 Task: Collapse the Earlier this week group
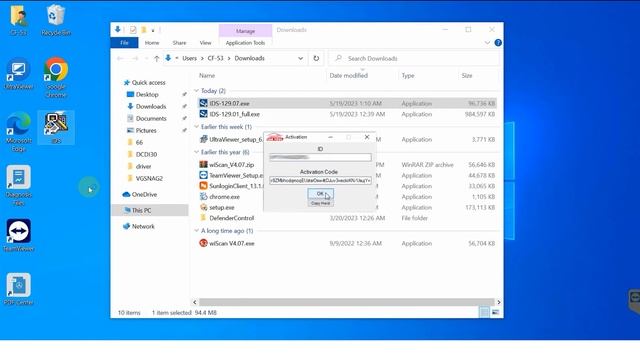click(196, 127)
